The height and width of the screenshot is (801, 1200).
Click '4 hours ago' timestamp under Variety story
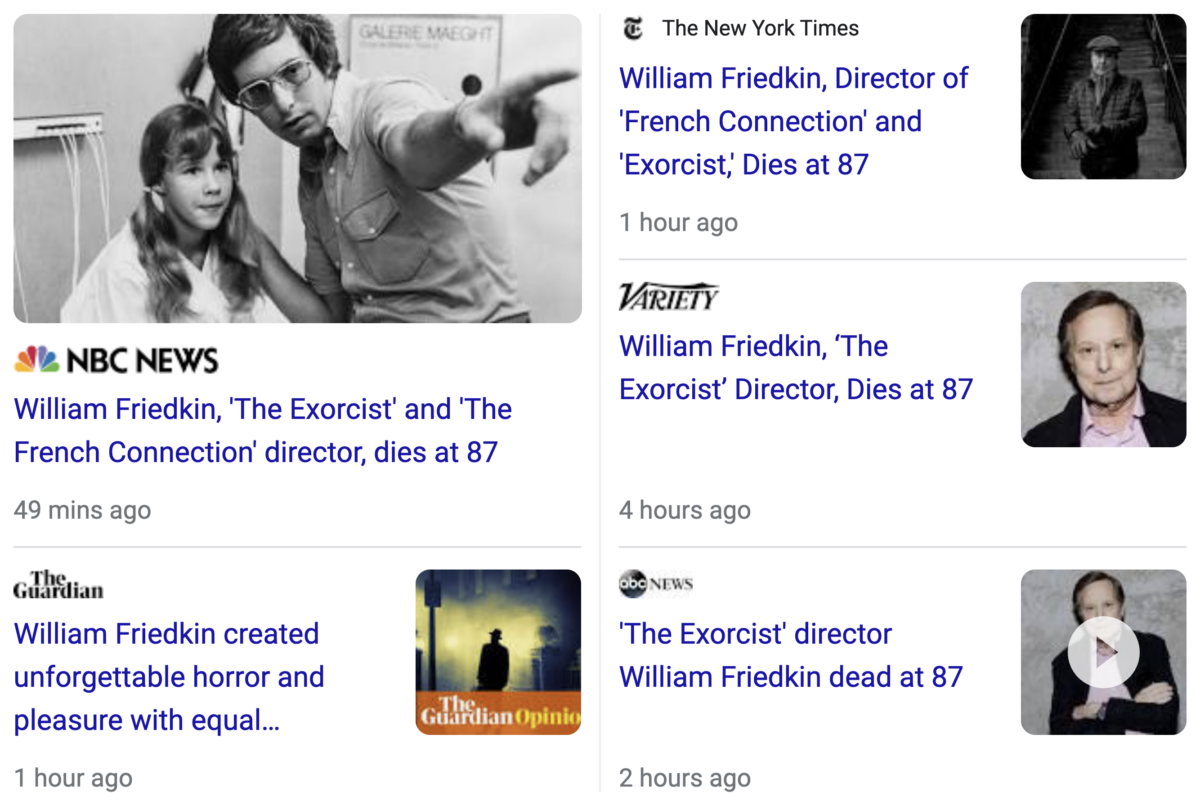[684, 510]
